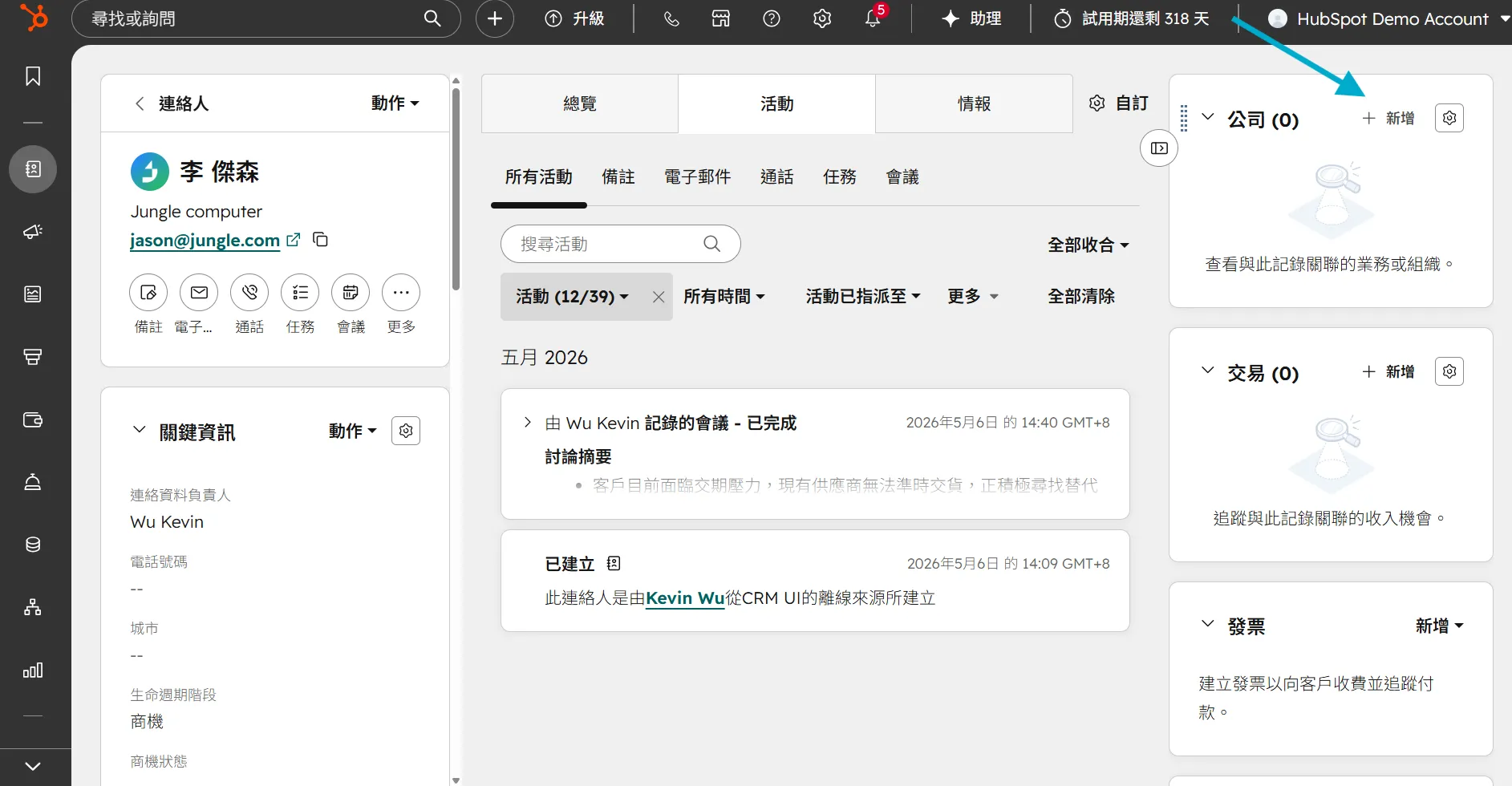Image resolution: width=1512 pixels, height=786 pixels.
Task: Open the notifications bell with 5 badge
Action: pos(874,17)
